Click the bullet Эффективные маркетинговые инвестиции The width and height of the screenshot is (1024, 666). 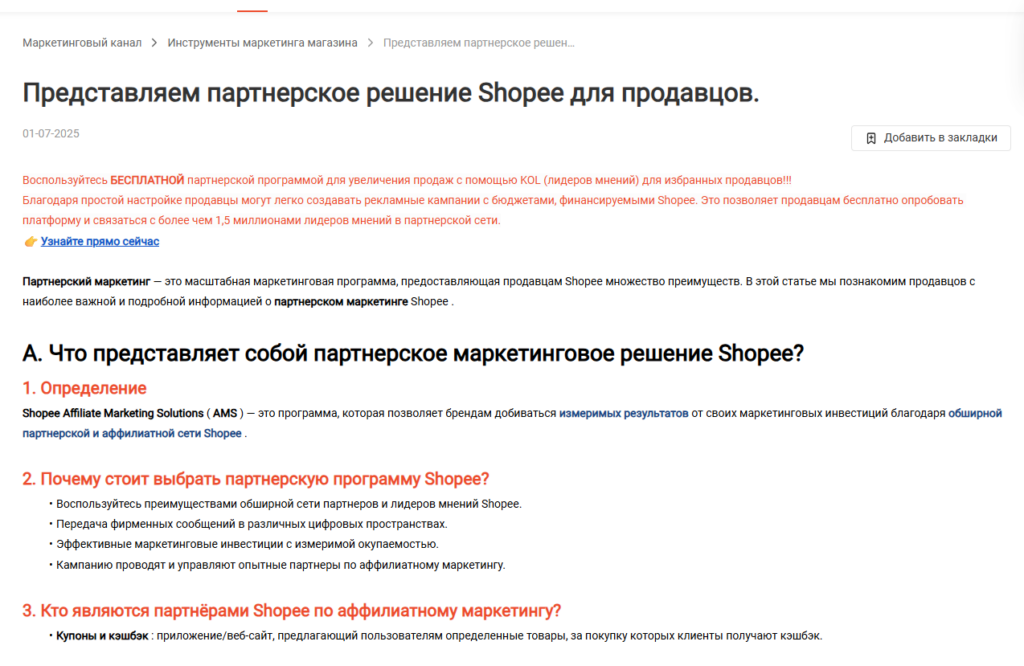(247, 544)
